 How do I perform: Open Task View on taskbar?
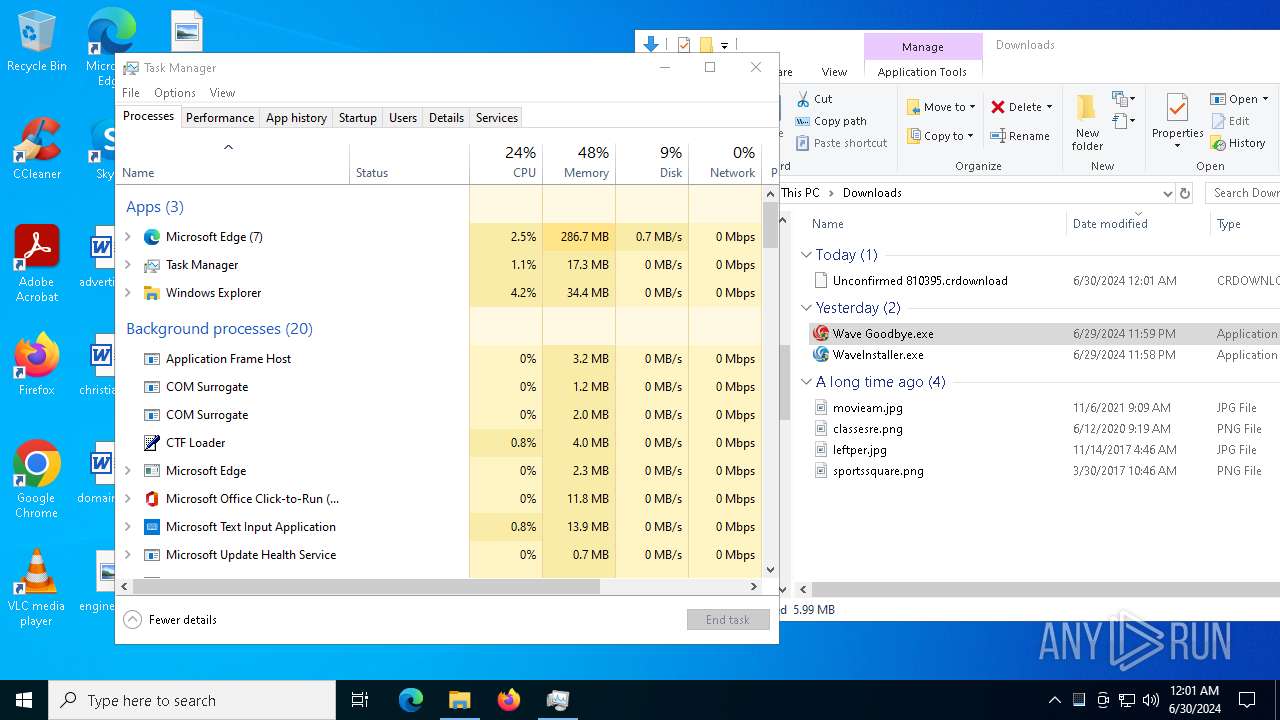360,700
